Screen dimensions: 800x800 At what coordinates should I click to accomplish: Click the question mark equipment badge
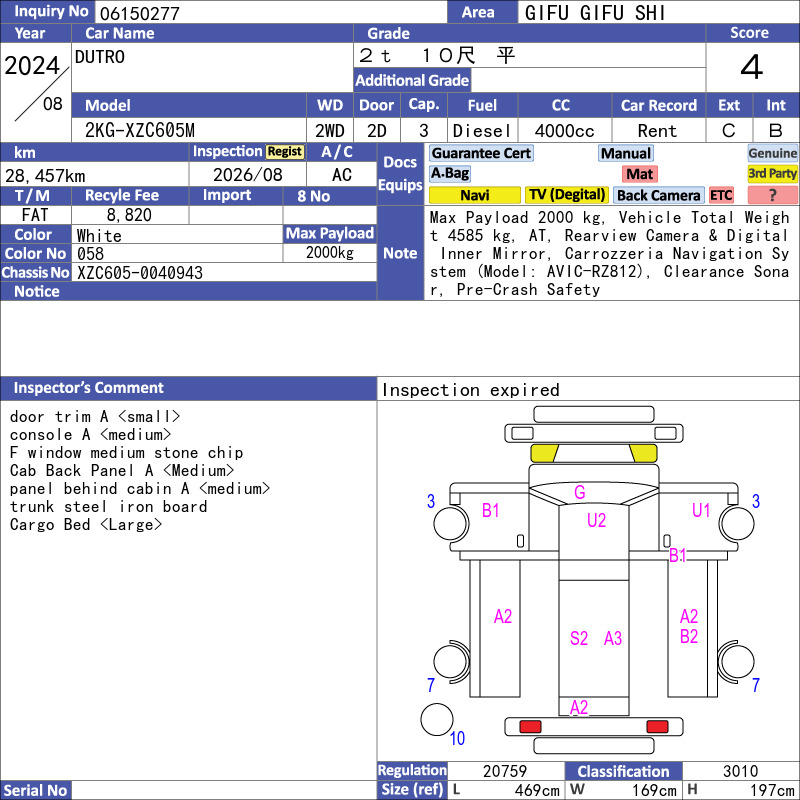pyautogui.click(x=772, y=195)
